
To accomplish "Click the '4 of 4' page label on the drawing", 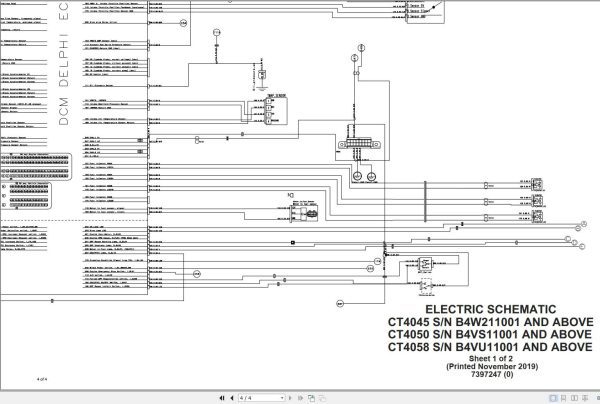I will (x=42, y=379).
